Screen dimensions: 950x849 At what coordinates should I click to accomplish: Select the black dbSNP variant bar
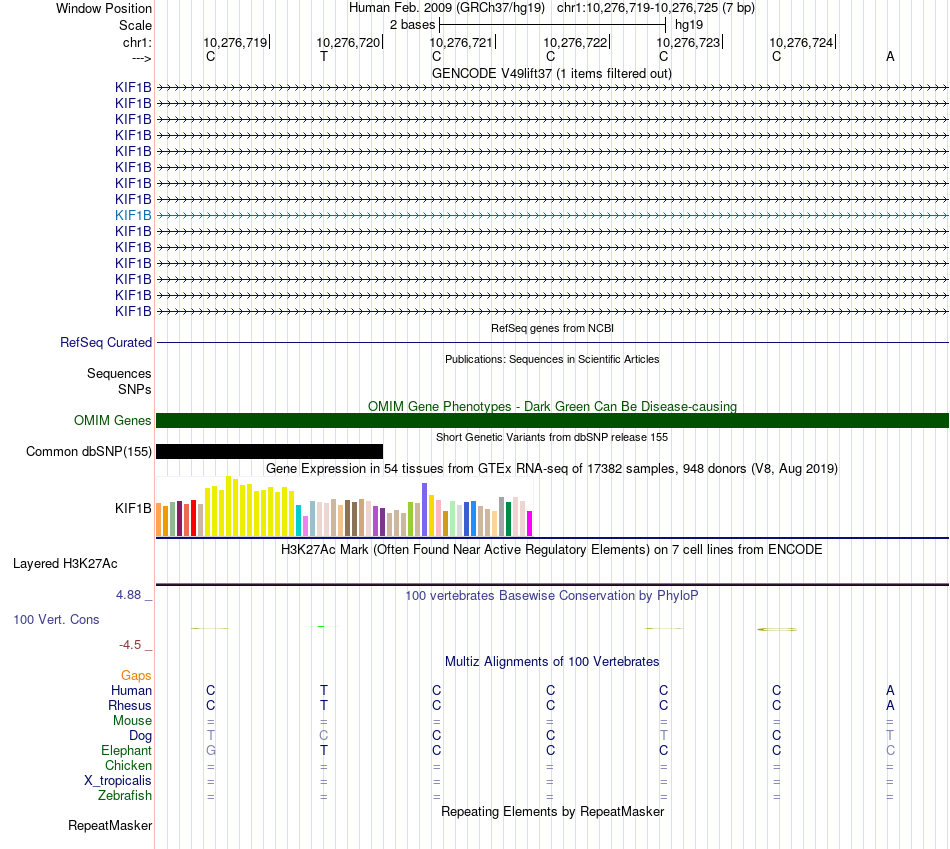click(x=270, y=451)
